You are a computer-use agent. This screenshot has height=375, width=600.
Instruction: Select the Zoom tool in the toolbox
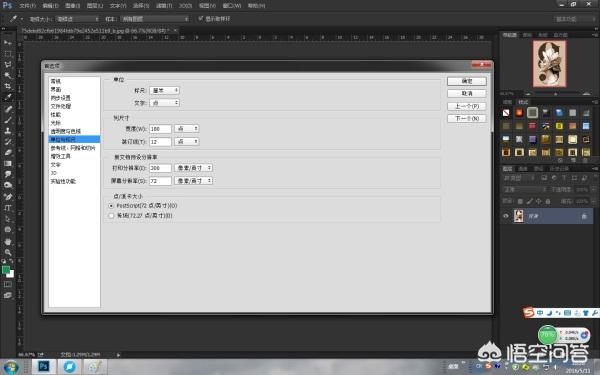[x=8, y=252]
